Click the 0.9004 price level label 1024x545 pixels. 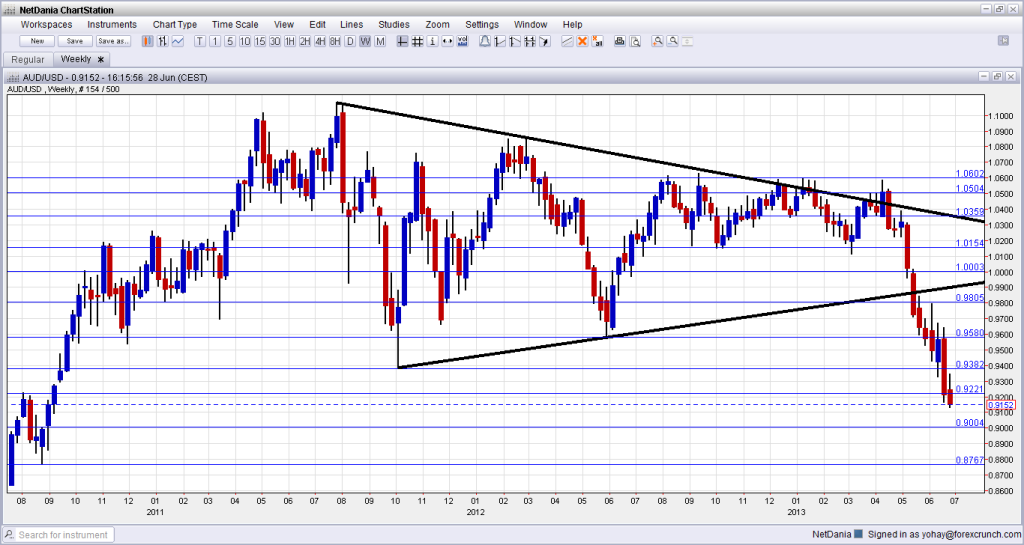pyautogui.click(x=970, y=423)
